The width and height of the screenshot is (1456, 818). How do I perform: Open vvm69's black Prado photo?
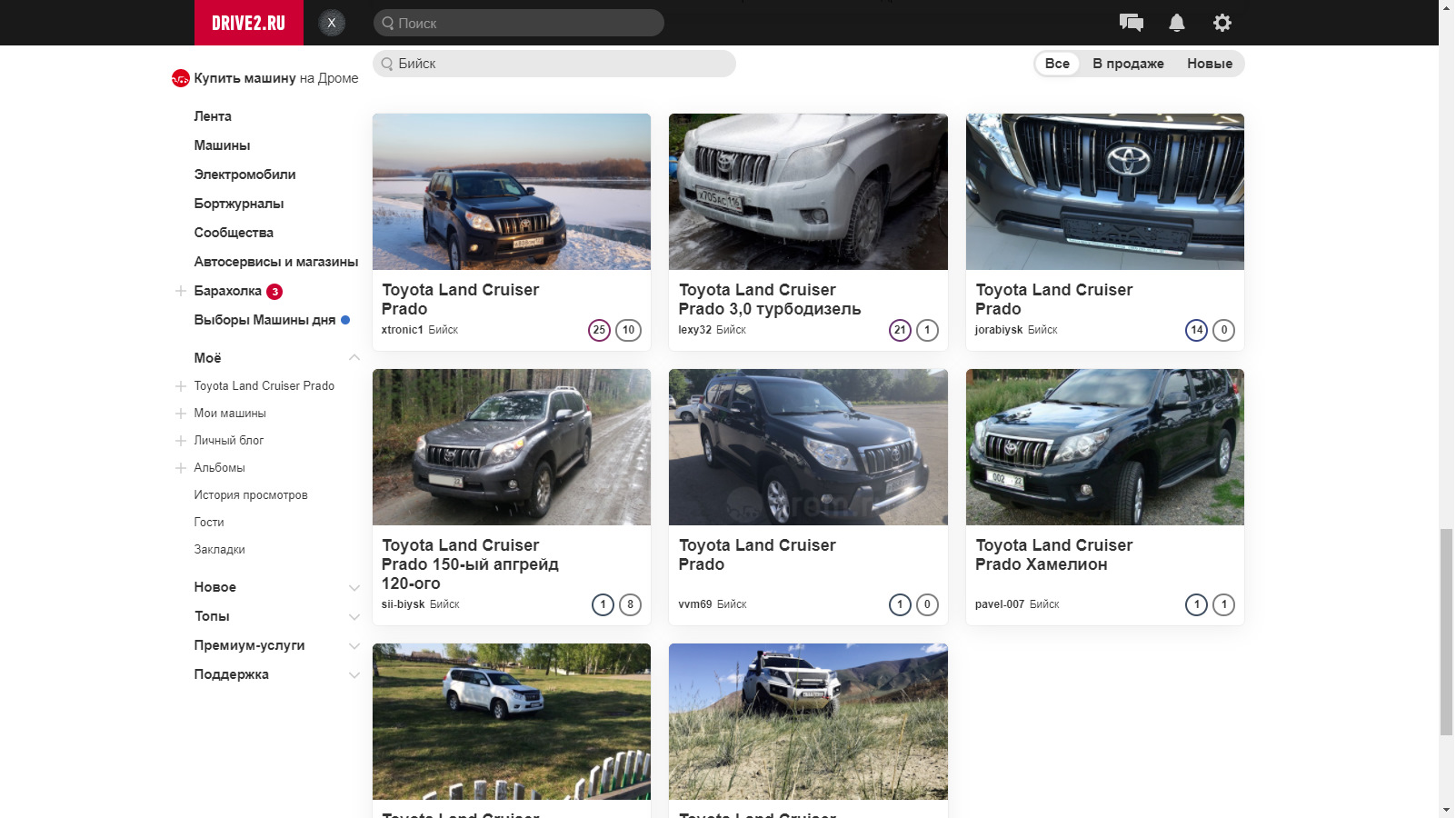pyautogui.click(x=808, y=447)
